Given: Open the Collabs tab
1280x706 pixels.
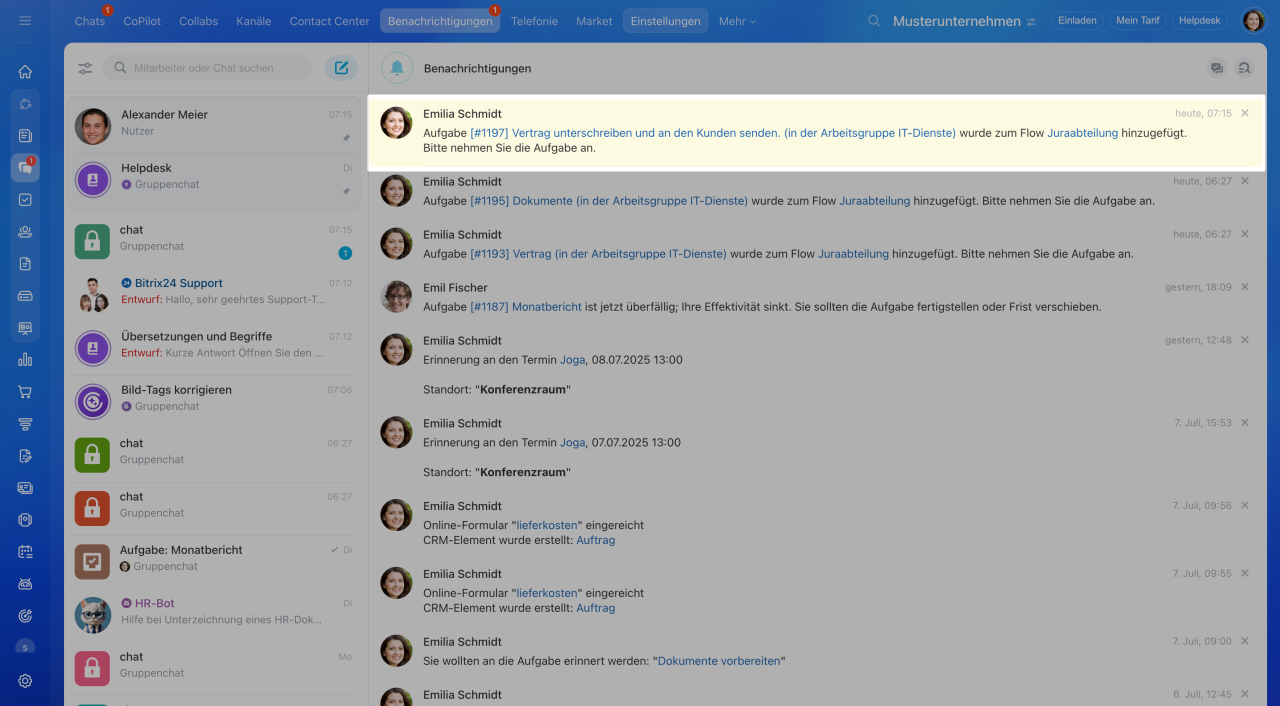Looking at the screenshot, I should (199, 21).
